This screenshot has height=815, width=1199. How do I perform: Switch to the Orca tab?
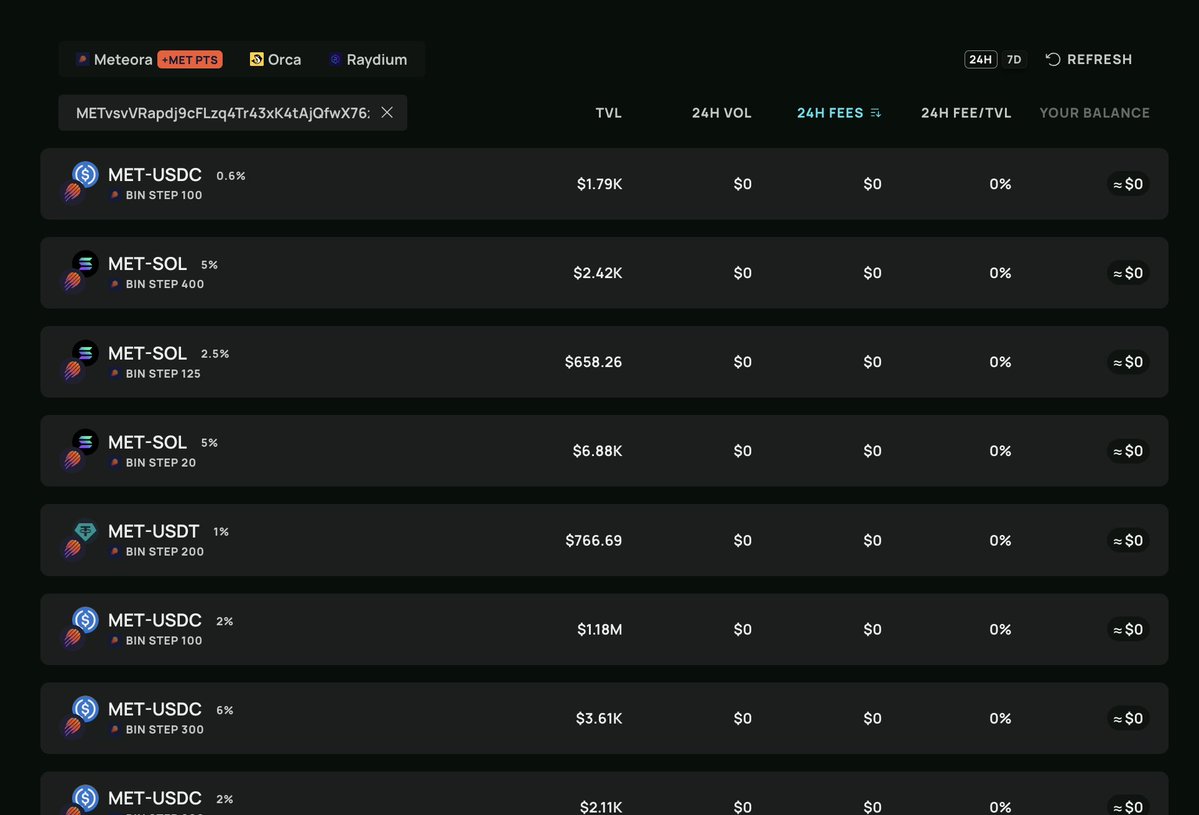click(x=275, y=60)
